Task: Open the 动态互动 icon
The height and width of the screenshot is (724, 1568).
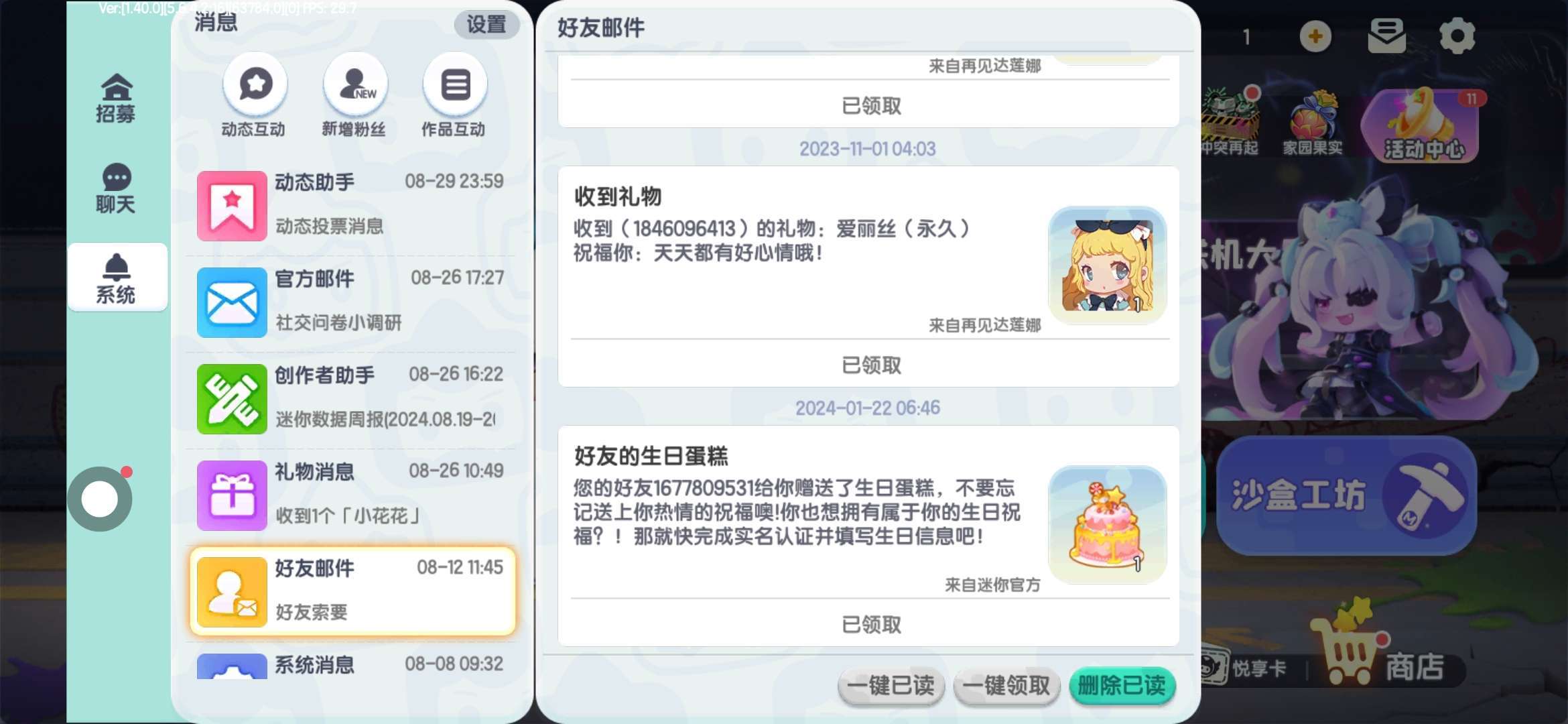Action: [255, 84]
